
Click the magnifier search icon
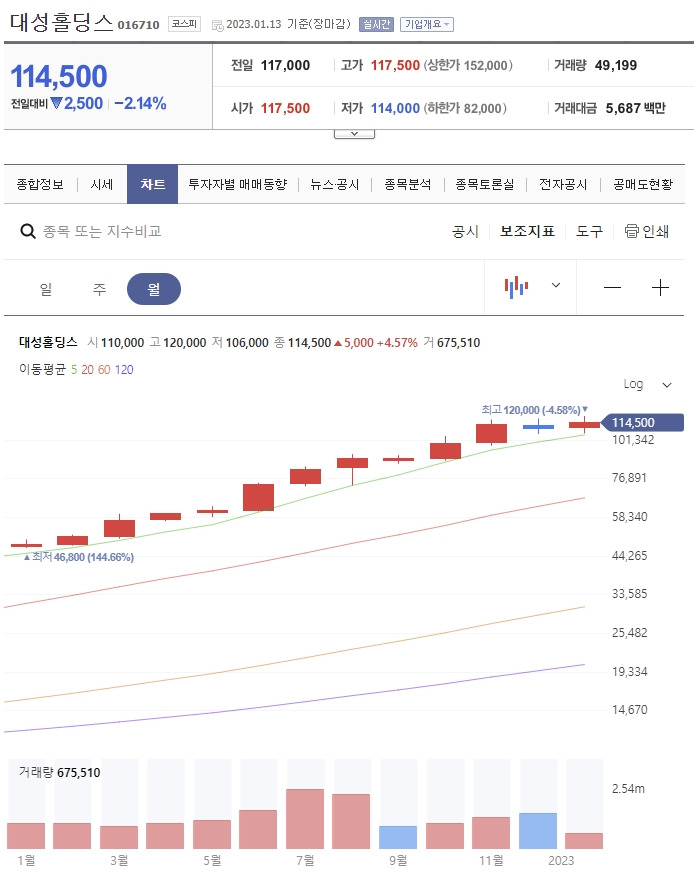[27, 231]
